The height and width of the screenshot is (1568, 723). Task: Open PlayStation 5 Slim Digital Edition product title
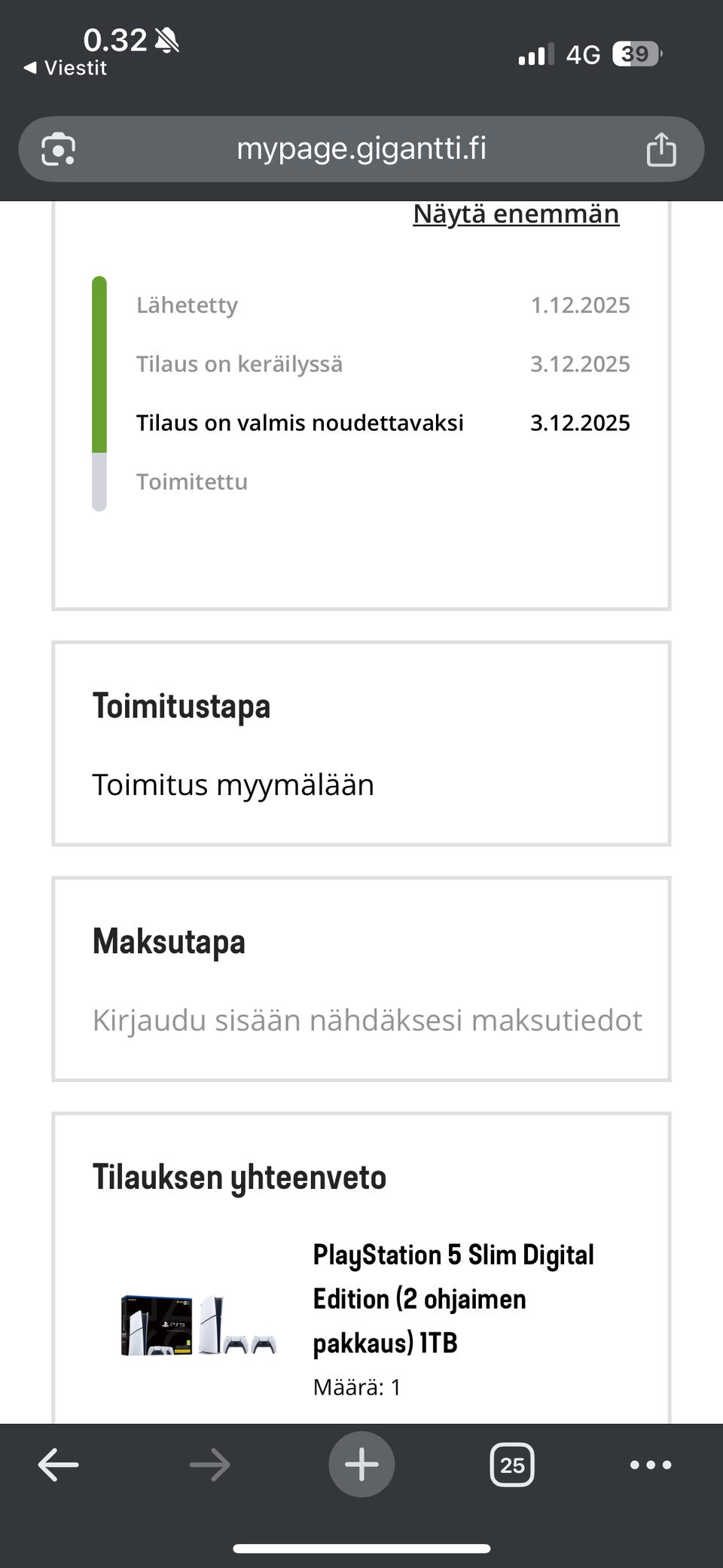coord(453,1298)
